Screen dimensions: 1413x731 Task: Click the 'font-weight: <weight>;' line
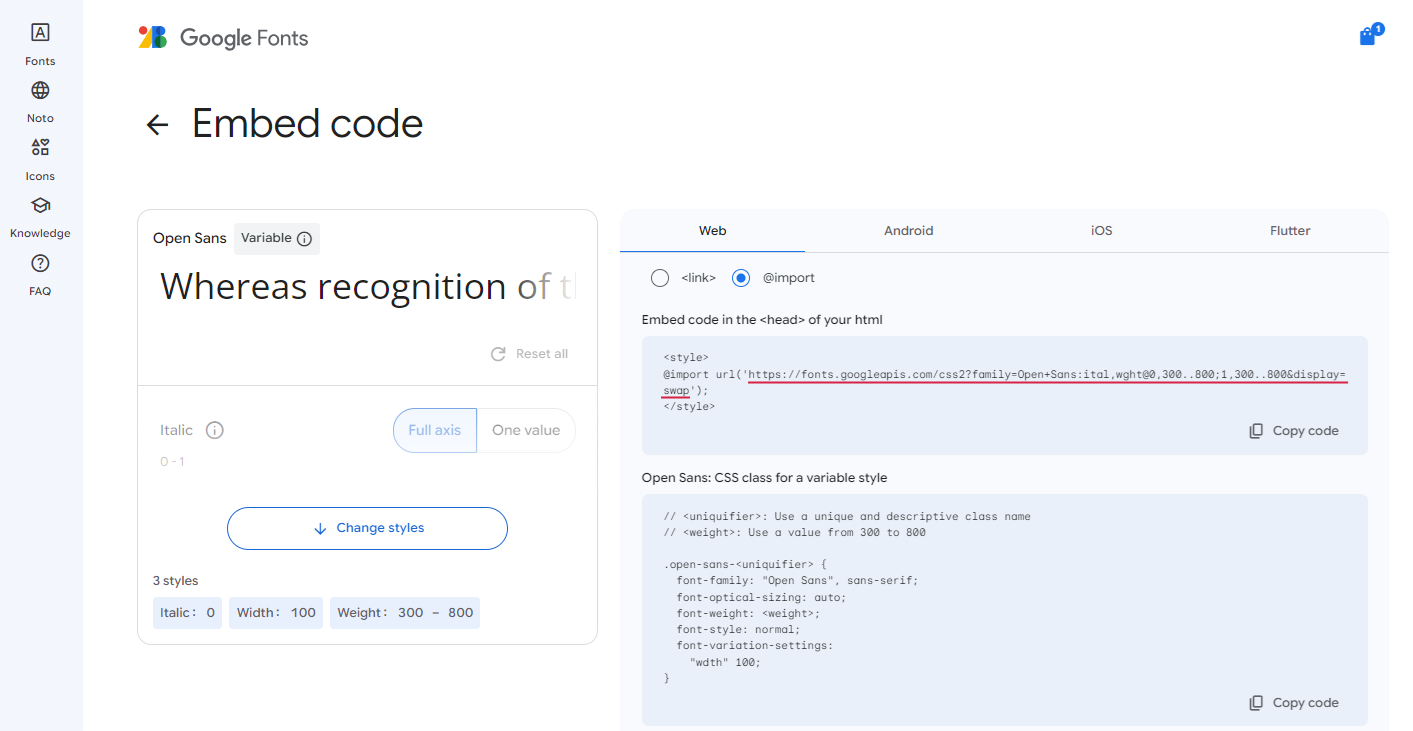click(x=748, y=613)
